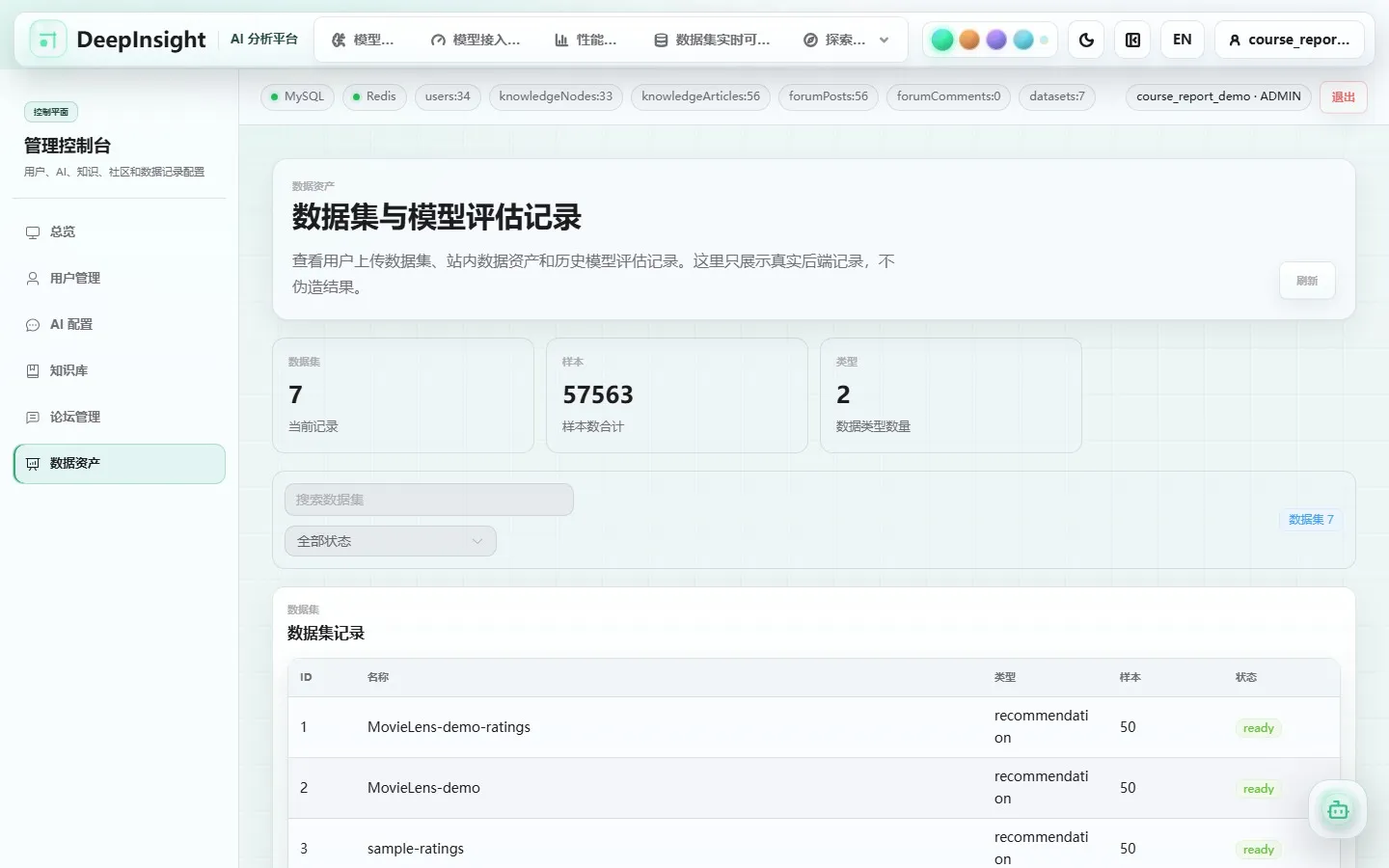Select 数据资产 in the sidebar

coord(119,463)
